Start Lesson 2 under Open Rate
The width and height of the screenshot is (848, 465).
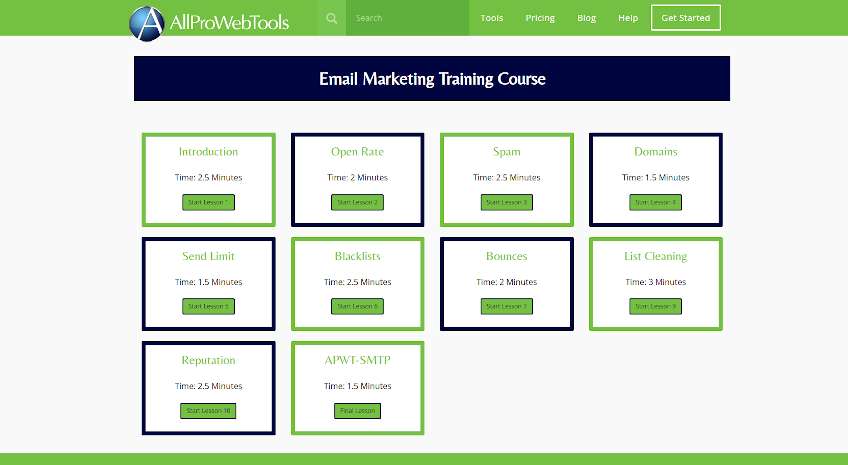(357, 202)
